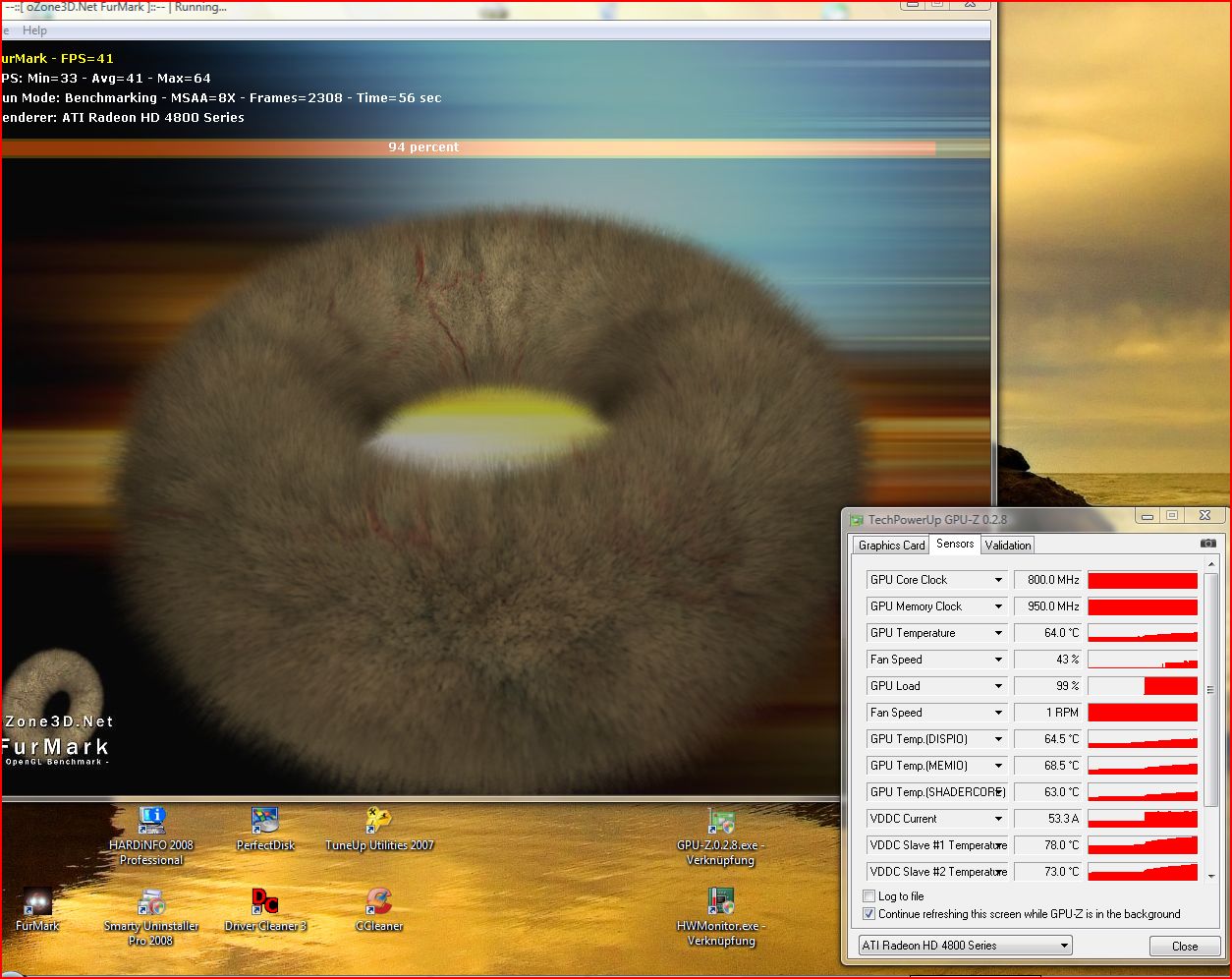This screenshot has height=979, width=1232.
Task: Open the GPU Core Clock sensor dropdown
Action: [x=998, y=580]
